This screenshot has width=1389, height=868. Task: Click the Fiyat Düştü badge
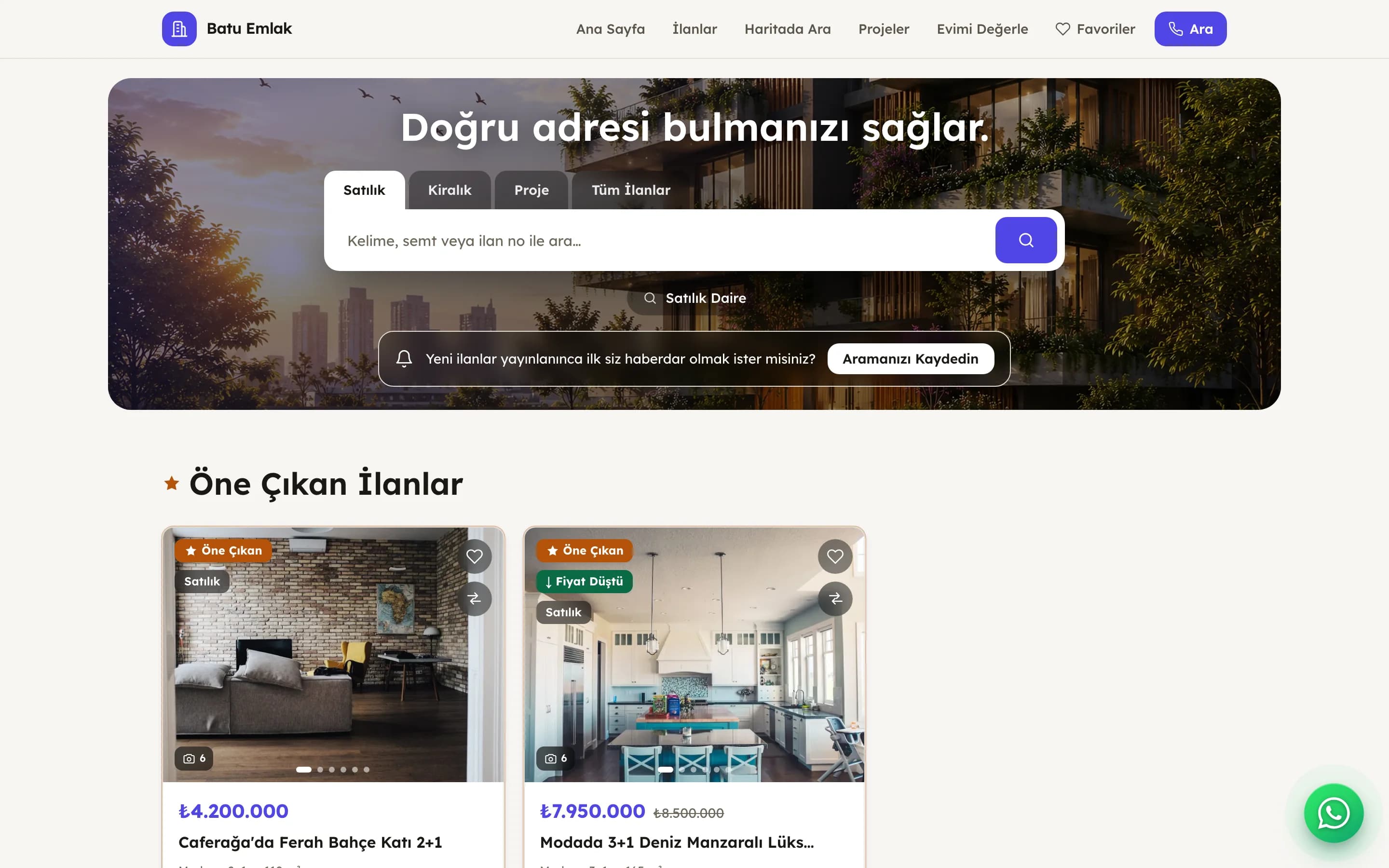point(585,582)
